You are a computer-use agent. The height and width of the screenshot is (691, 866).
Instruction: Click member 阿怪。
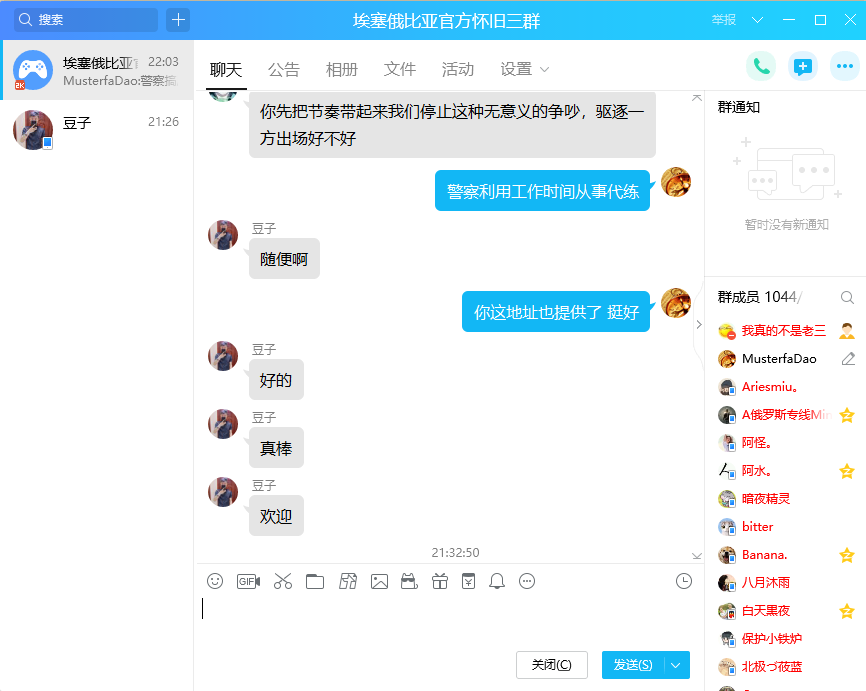pyautogui.click(x=756, y=443)
